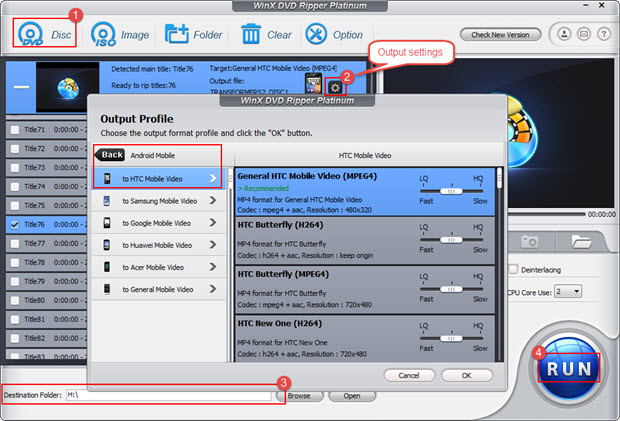Check the Title78 checkbox
The height and width of the screenshot is (421, 620).
[x=15, y=262]
